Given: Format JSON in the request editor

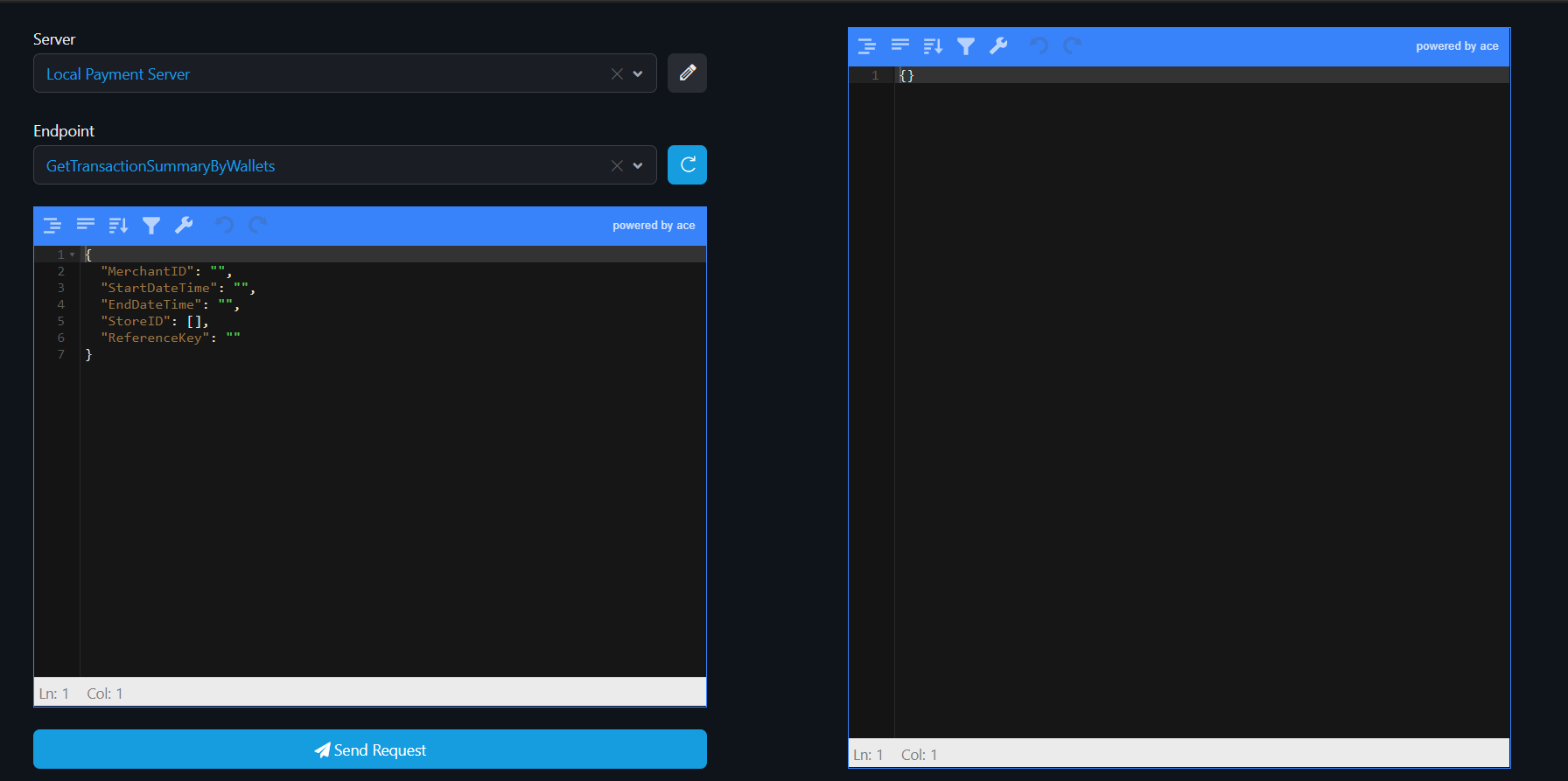Looking at the screenshot, I should 52,226.
